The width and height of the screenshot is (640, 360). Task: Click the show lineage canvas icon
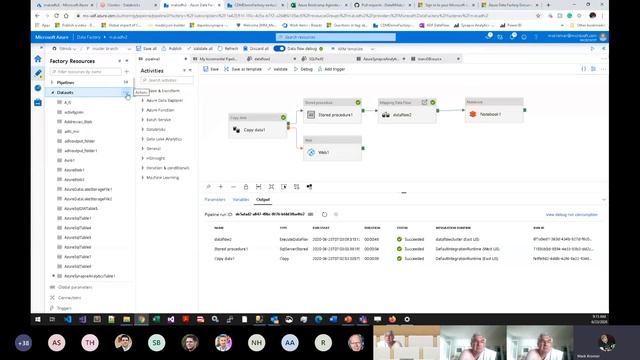(x=309, y=187)
